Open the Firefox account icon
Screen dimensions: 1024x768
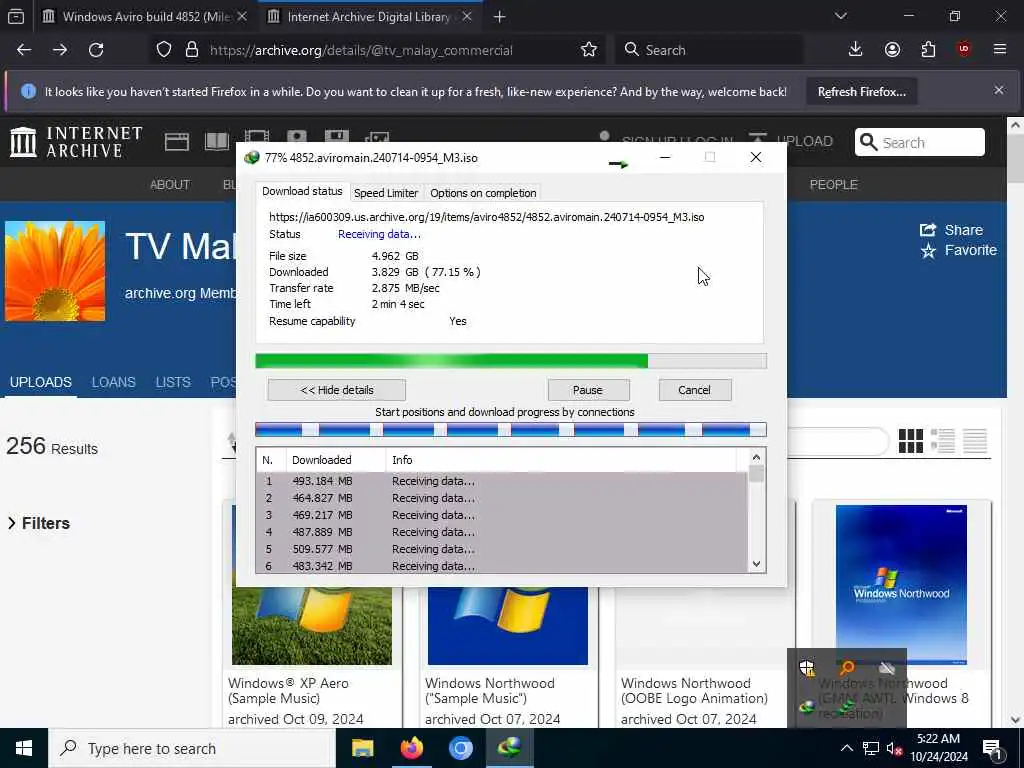point(892,50)
